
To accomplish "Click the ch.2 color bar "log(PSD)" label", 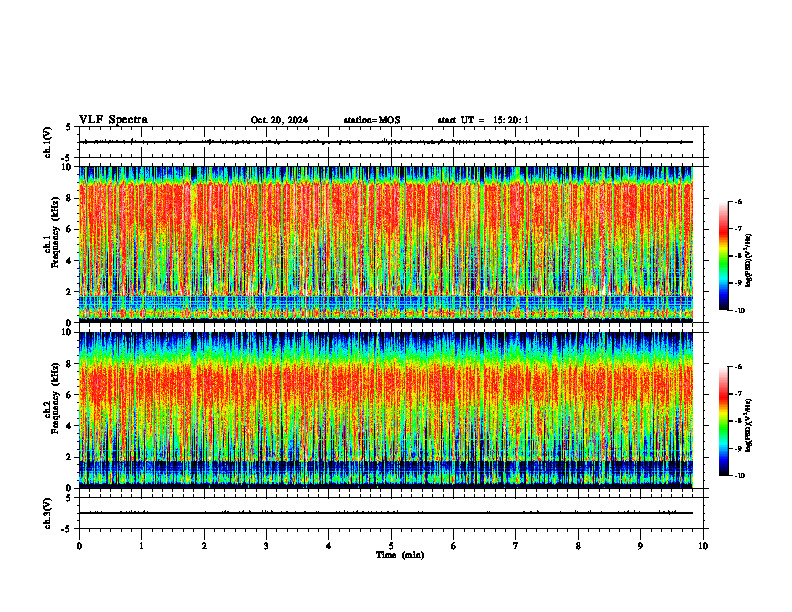I will coord(749,425).
